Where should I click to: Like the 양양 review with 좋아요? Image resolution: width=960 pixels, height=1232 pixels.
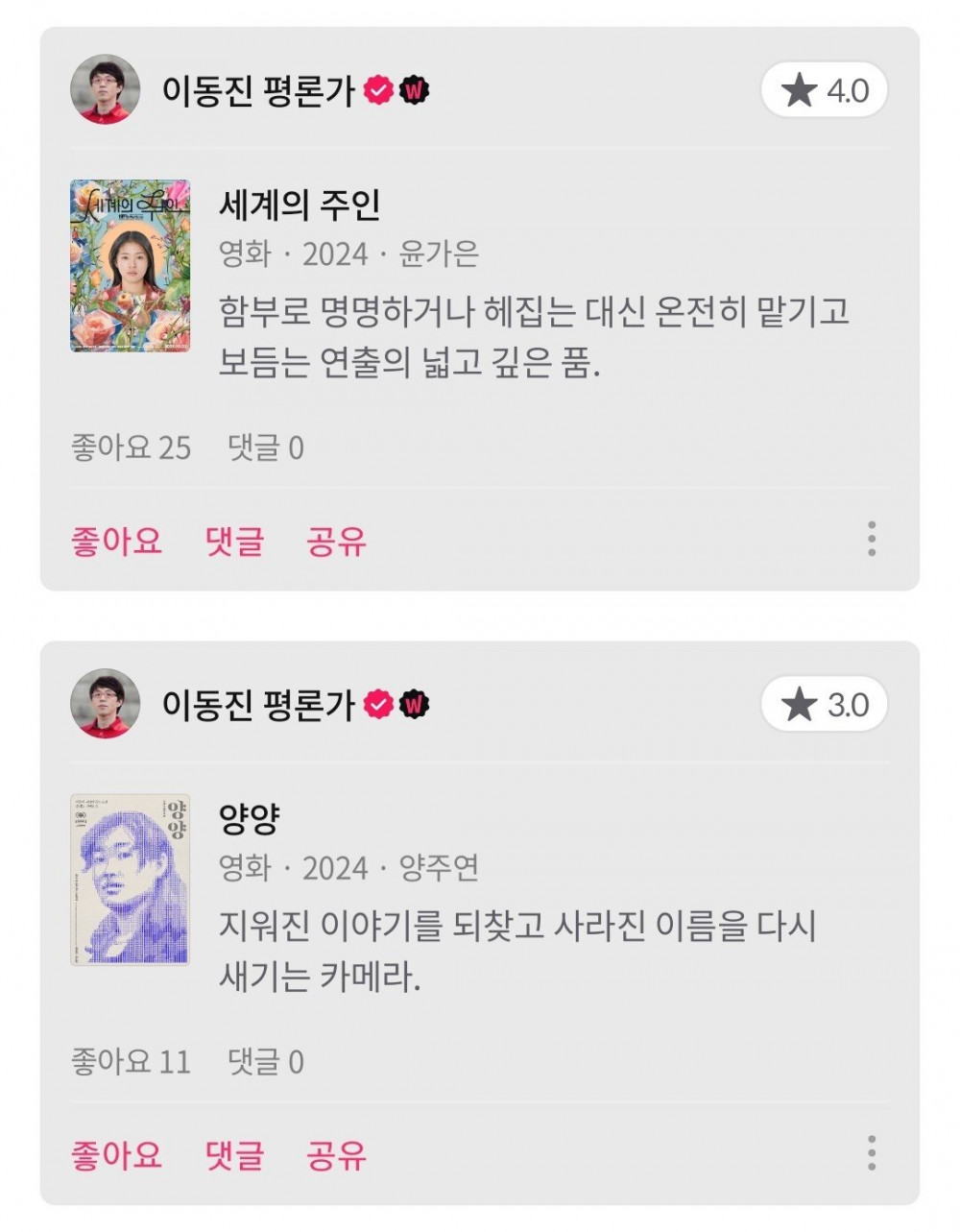coord(116,1154)
